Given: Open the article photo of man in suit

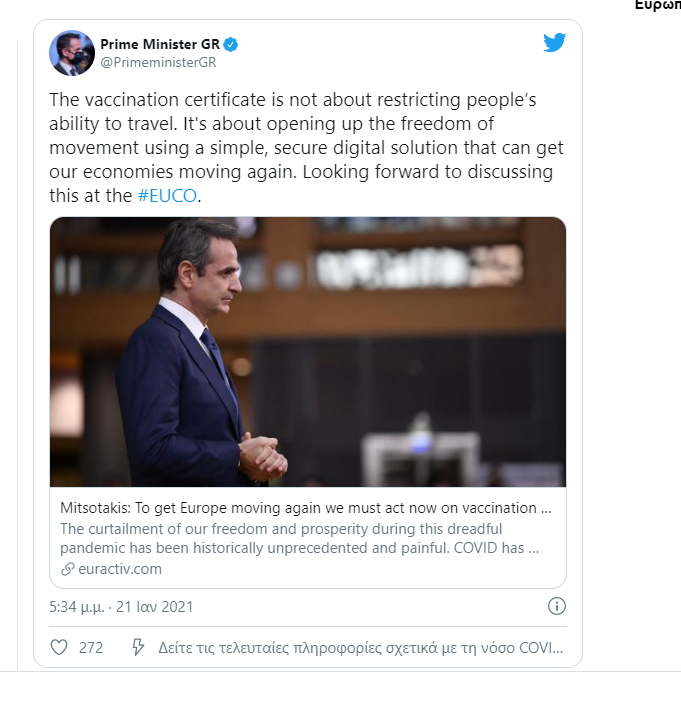Looking at the screenshot, I should 308,352.
